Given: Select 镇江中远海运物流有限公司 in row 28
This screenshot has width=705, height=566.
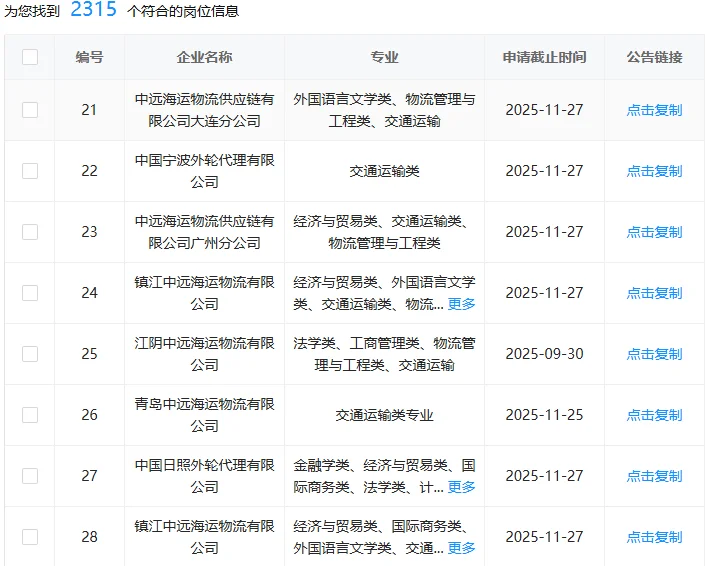Looking at the screenshot, I should (x=205, y=537).
